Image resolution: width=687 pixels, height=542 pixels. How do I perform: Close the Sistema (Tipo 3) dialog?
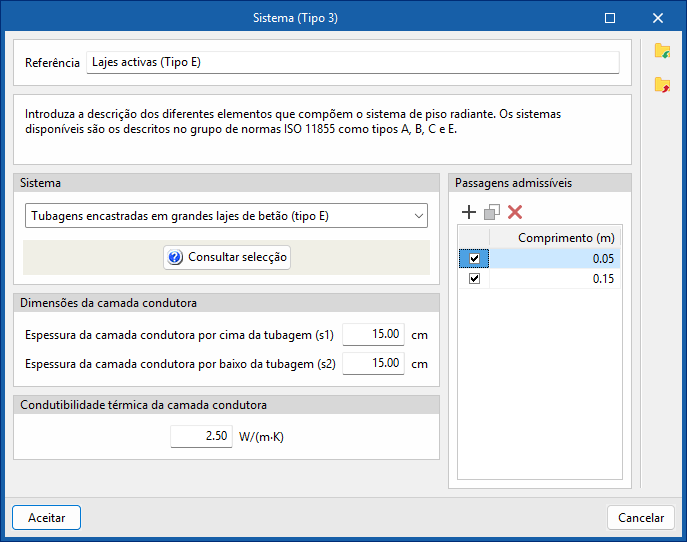pyautogui.click(x=658, y=18)
